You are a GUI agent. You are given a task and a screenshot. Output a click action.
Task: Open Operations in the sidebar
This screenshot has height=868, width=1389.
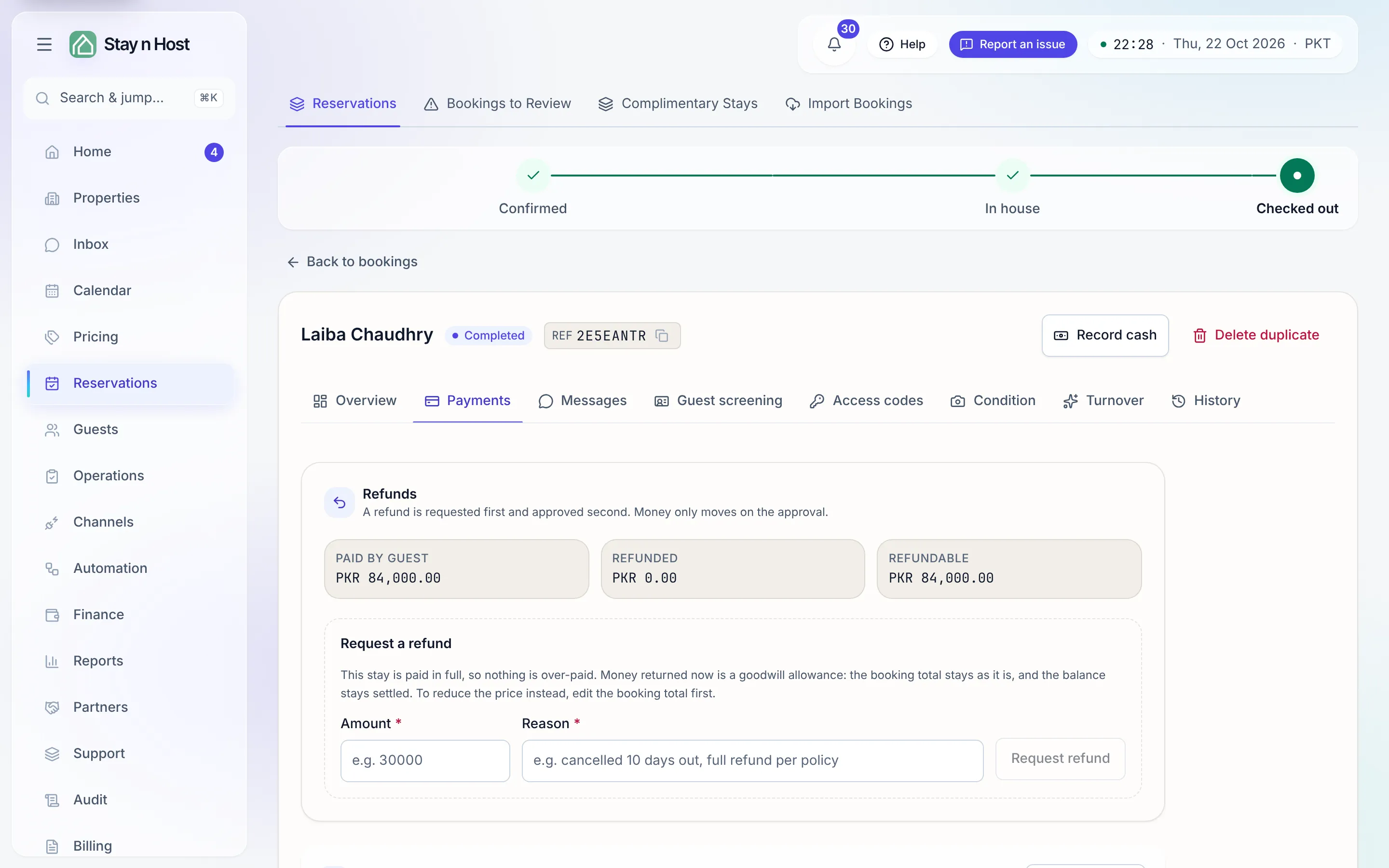[130, 476]
